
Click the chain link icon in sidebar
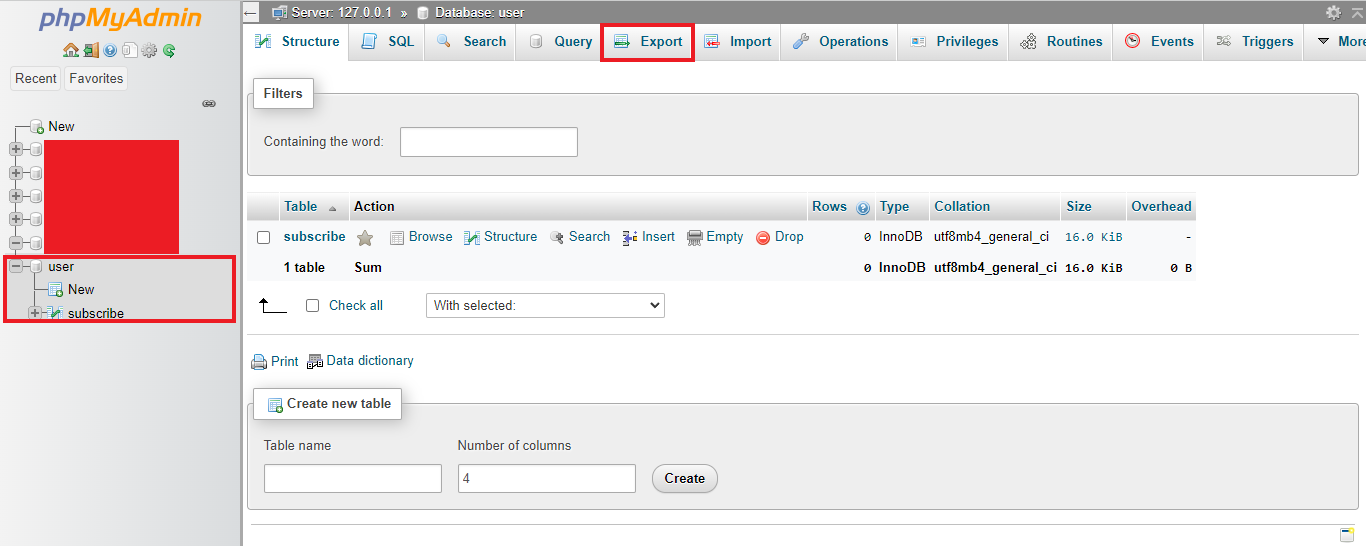pyautogui.click(x=209, y=104)
